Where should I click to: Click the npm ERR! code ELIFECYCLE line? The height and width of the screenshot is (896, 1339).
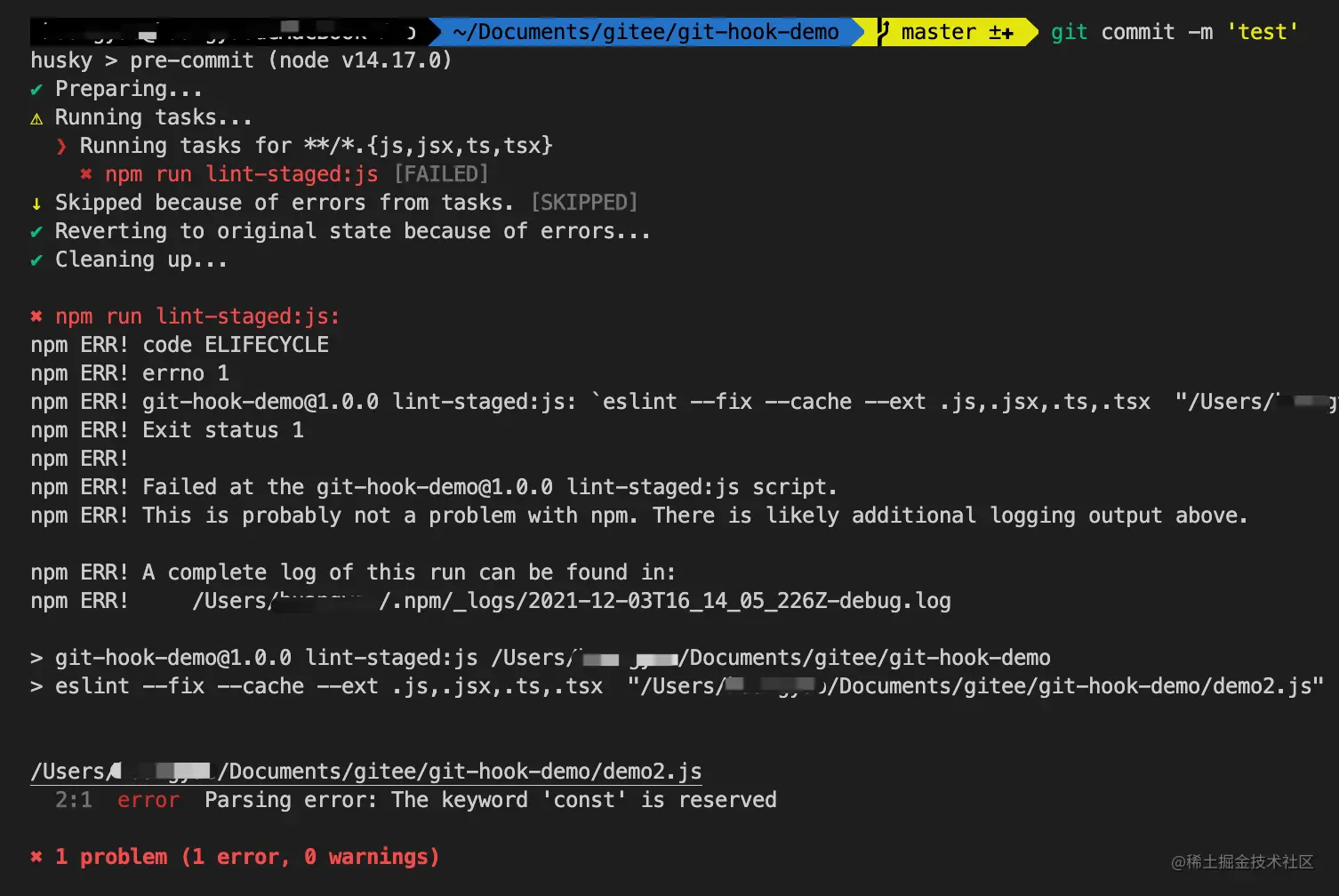180,345
